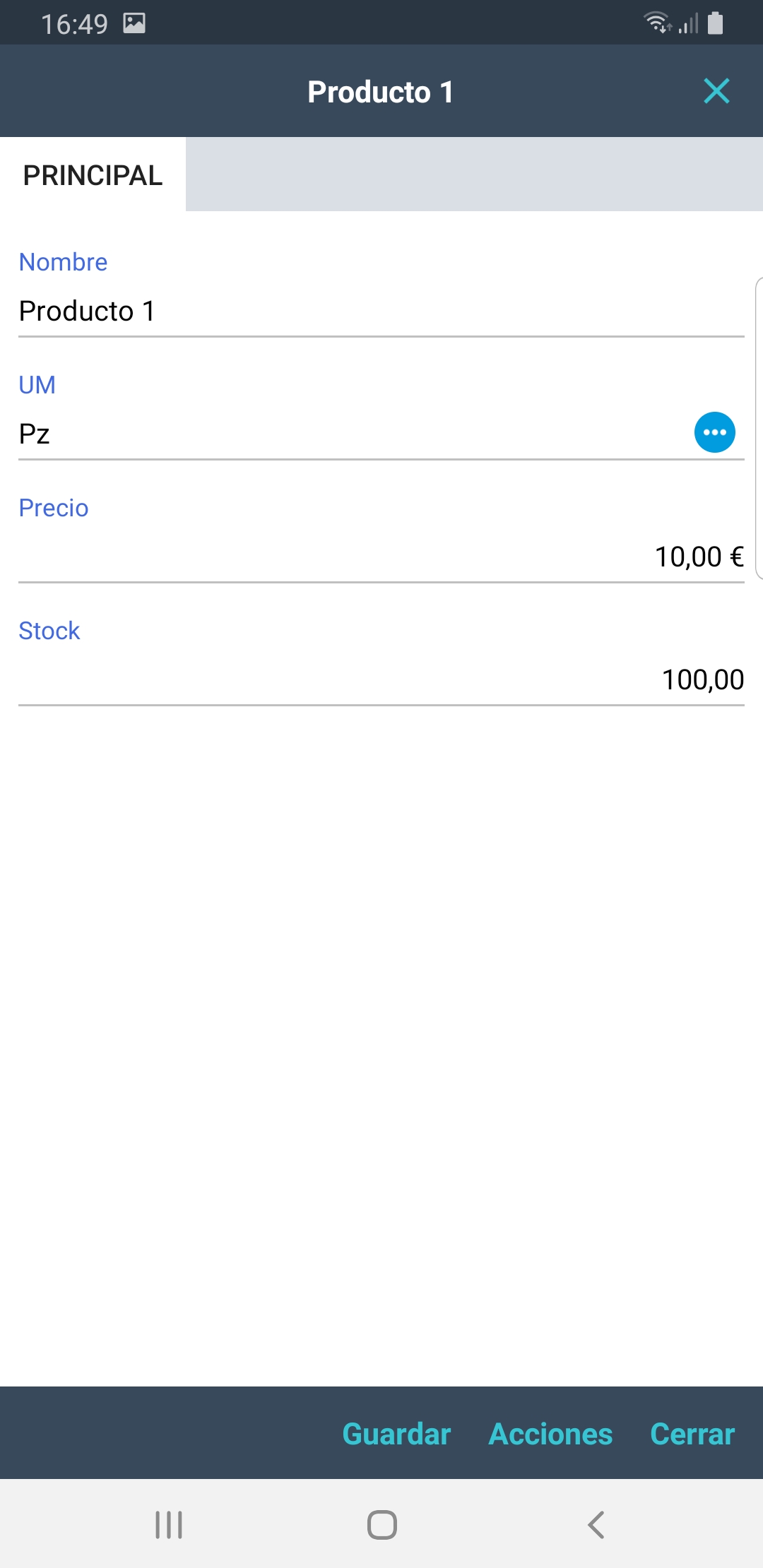Open UM selector with three-dot button
The width and height of the screenshot is (763, 1568).
click(x=714, y=432)
